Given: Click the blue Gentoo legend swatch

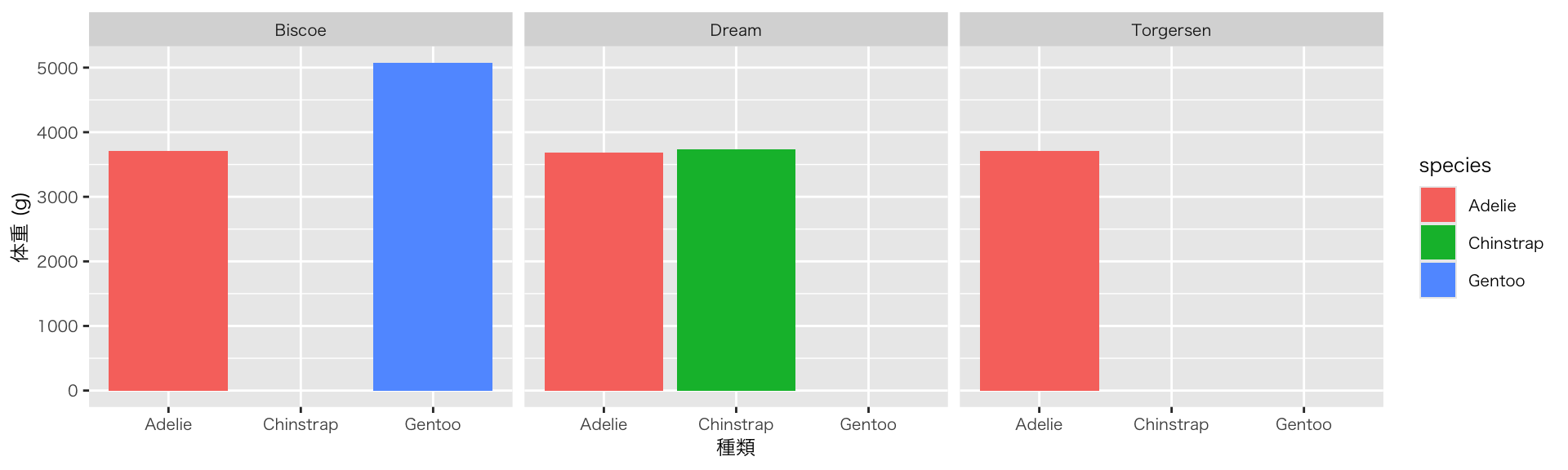Looking at the screenshot, I should coord(1437,280).
